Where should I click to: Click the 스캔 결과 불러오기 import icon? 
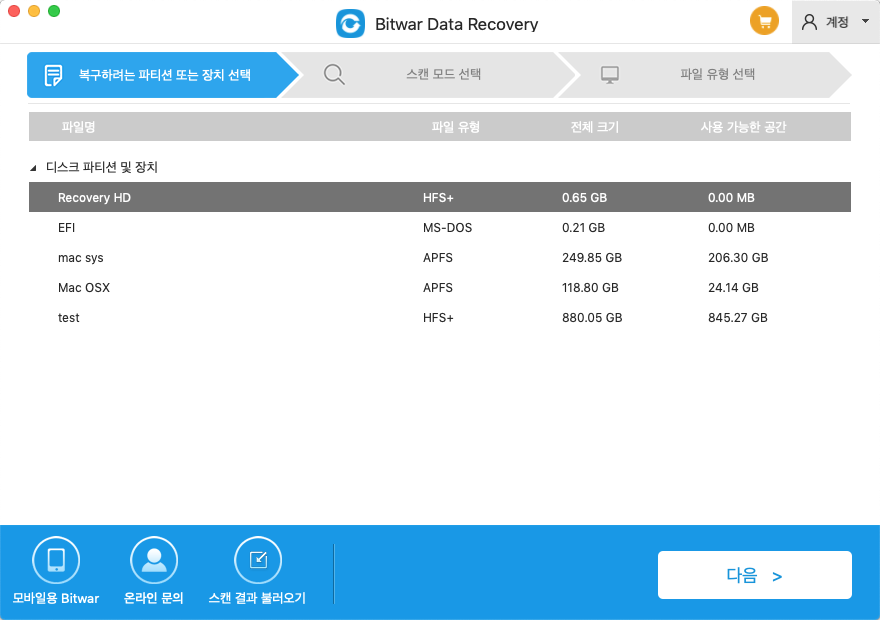pyautogui.click(x=258, y=560)
